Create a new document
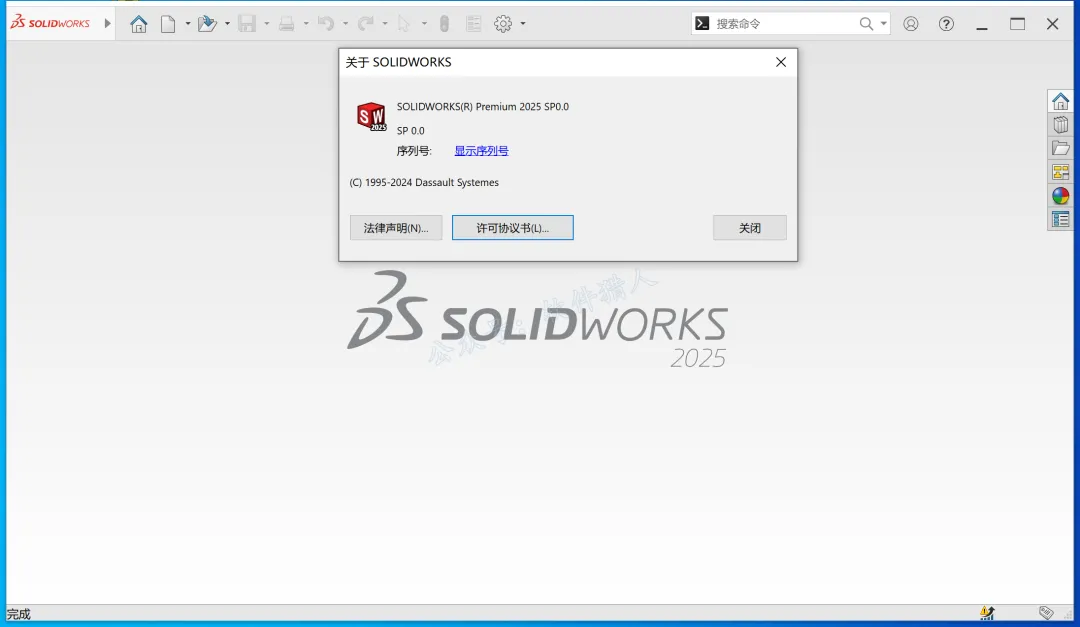1080x627 pixels. 168,24
